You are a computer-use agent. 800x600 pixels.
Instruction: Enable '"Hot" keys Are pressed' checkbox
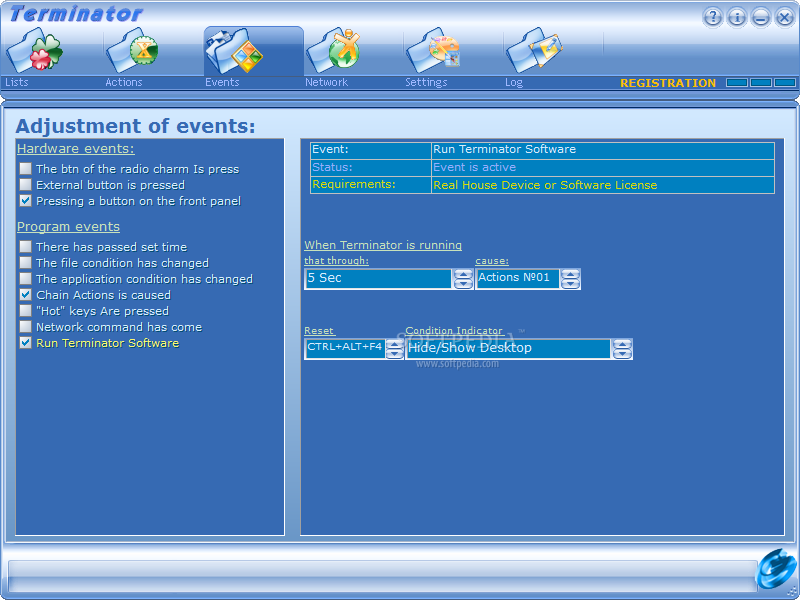click(x=26, y=310)
